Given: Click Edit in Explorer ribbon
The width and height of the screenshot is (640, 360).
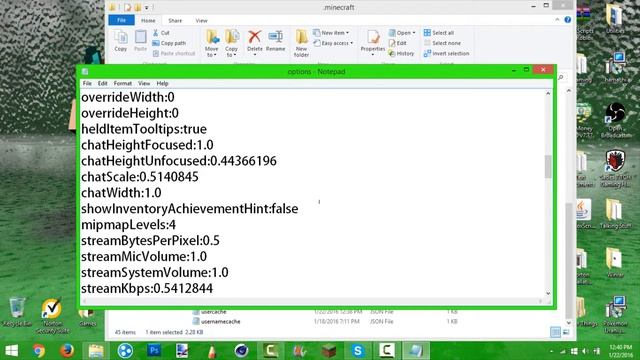Looking at the screenshot, I should pyautogui.click(x=398, y=43).
